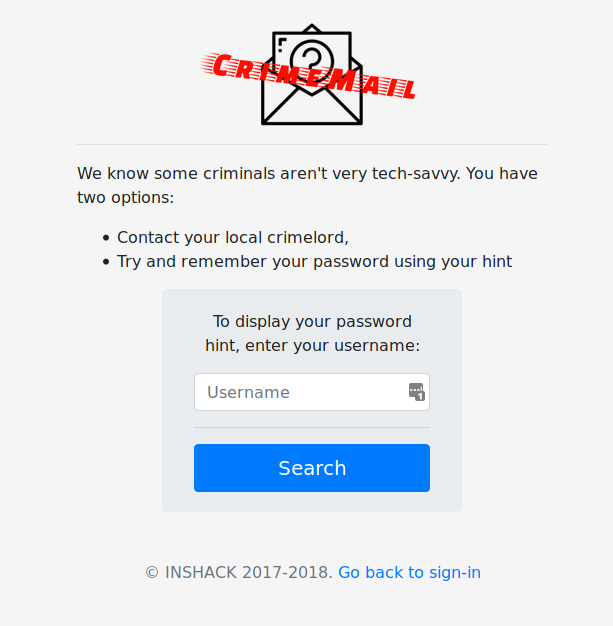Click the envelope's bottom flap in logo

tap(311, 106)
